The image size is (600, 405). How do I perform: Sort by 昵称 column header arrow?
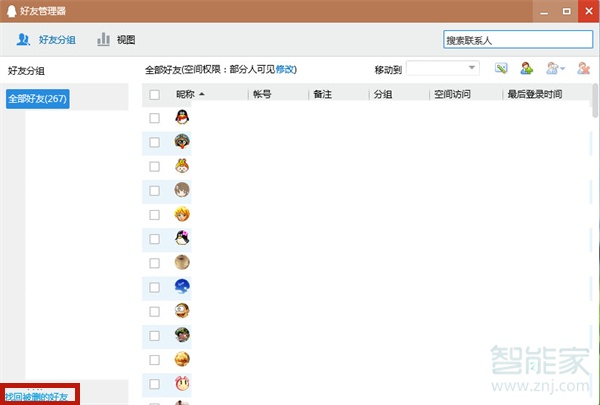[202, 94]
